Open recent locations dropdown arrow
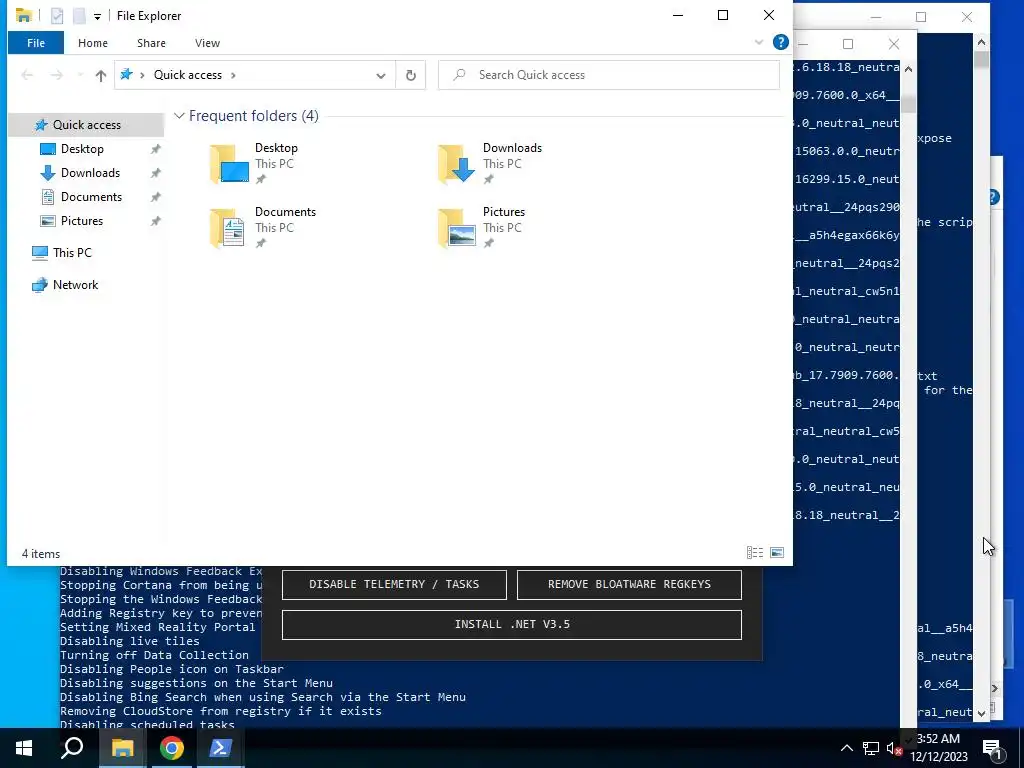 tap(80, 75)
